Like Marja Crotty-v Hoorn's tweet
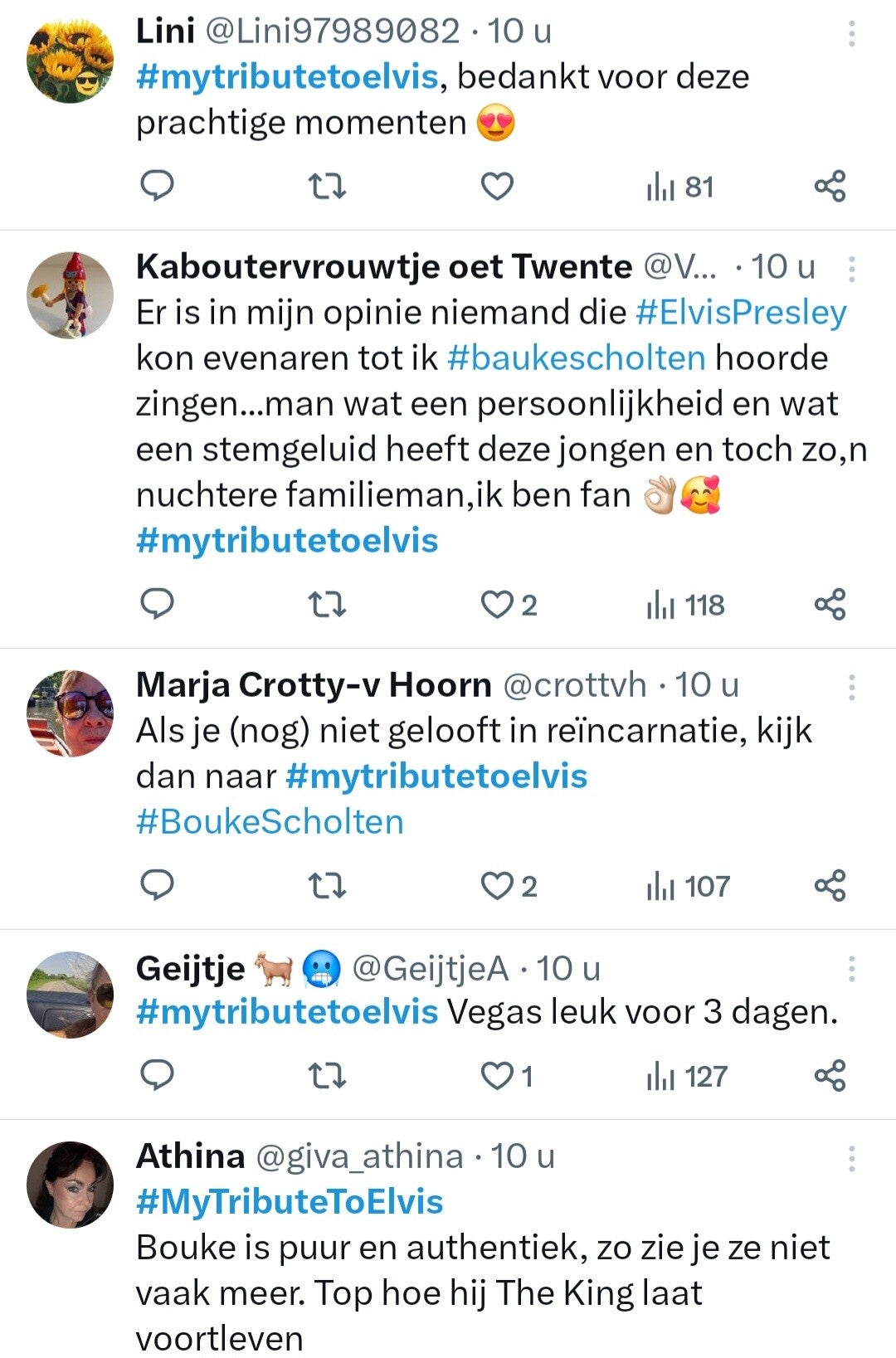This screenshot has height=1358, width=896. (498, 886)
